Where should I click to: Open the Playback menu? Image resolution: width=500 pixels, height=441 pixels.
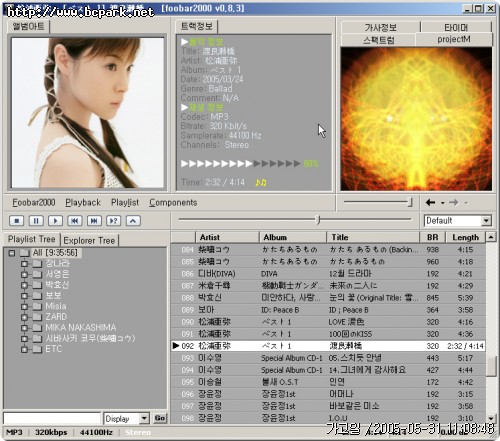(83, 202)
